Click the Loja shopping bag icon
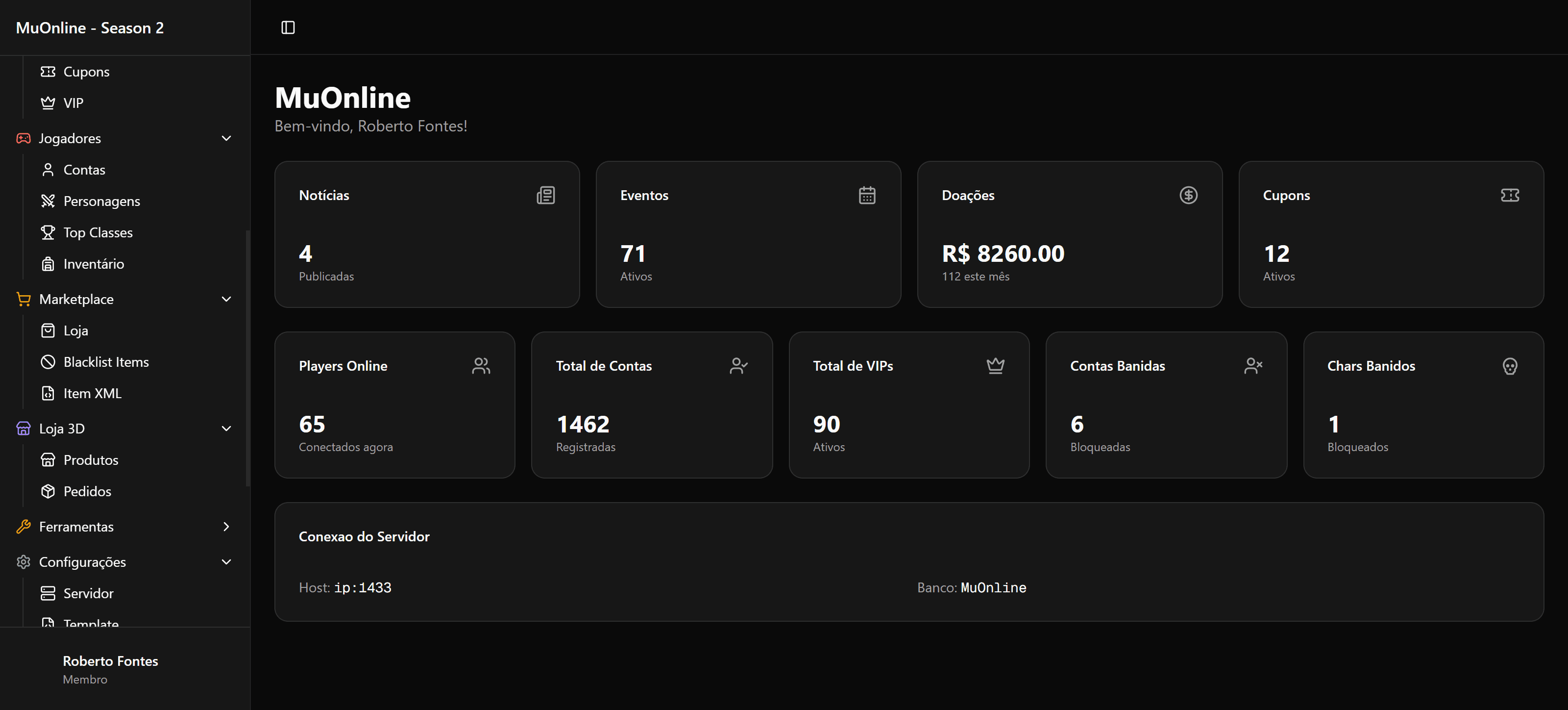Image resolution: width=1568 pixels, height=710 pixels. 48,330
